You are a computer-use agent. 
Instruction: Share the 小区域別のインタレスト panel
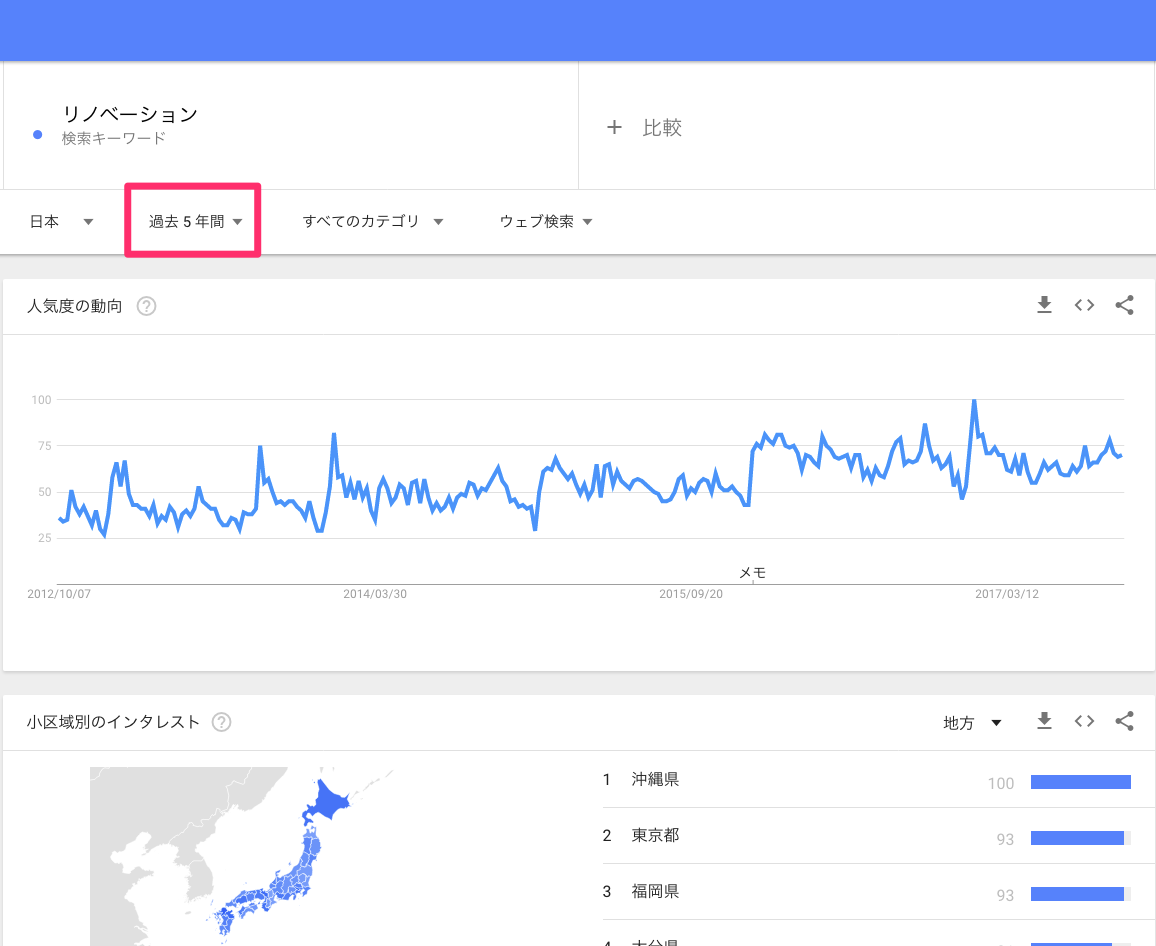coord(1124,721)
